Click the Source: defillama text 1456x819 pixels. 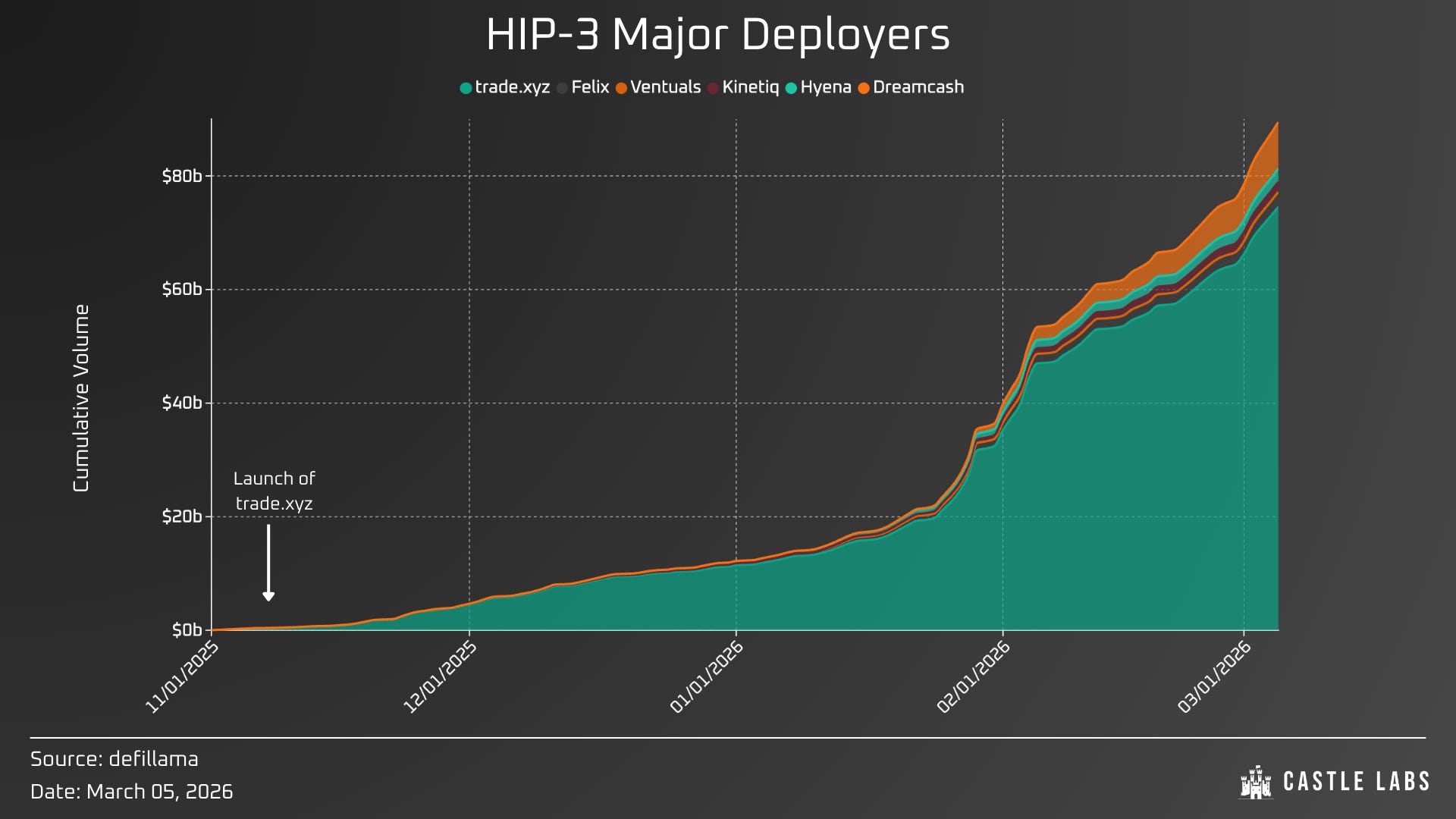tap(115, 759)
